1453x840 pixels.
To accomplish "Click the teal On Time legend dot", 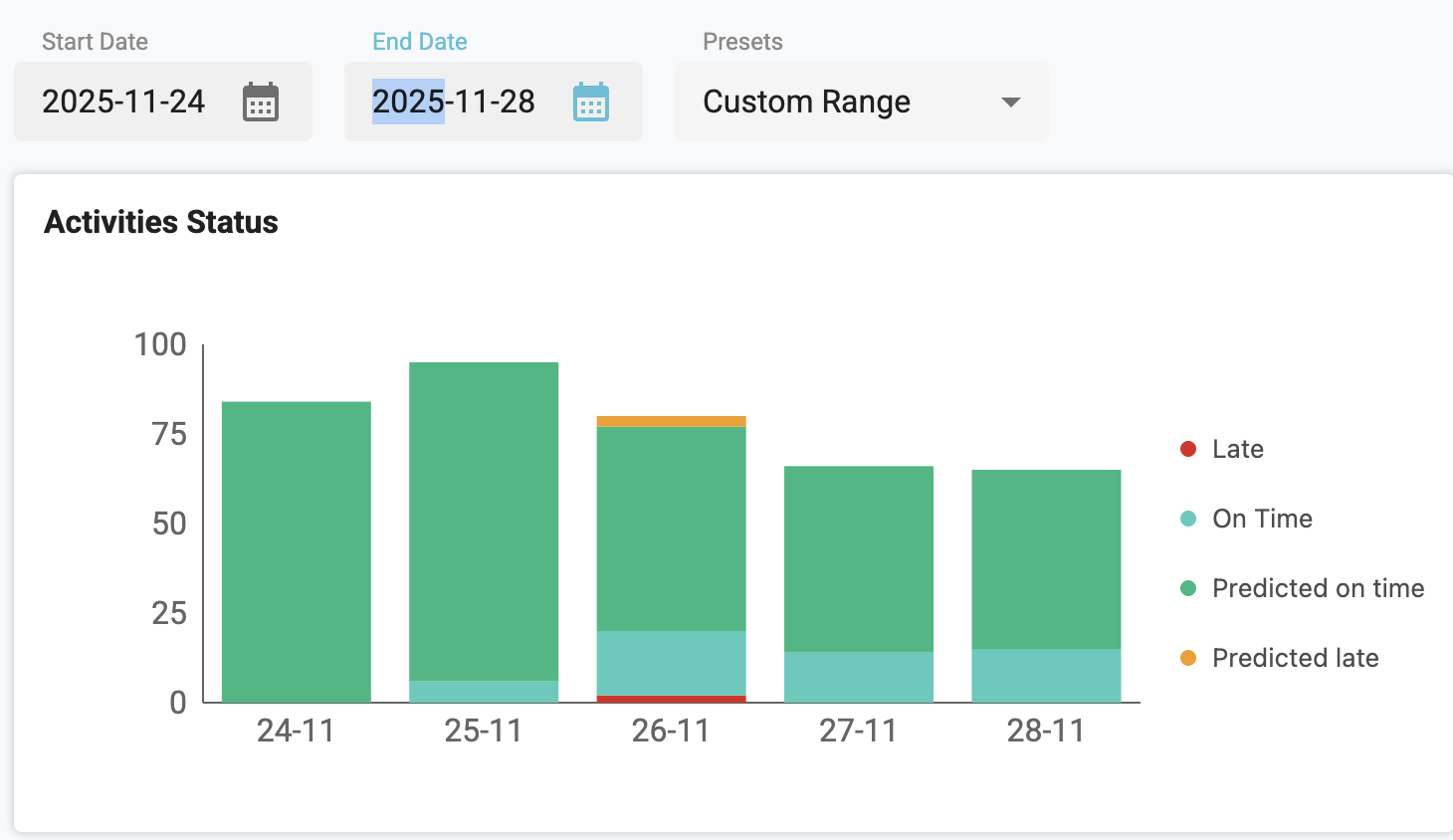I will 1187,519.
